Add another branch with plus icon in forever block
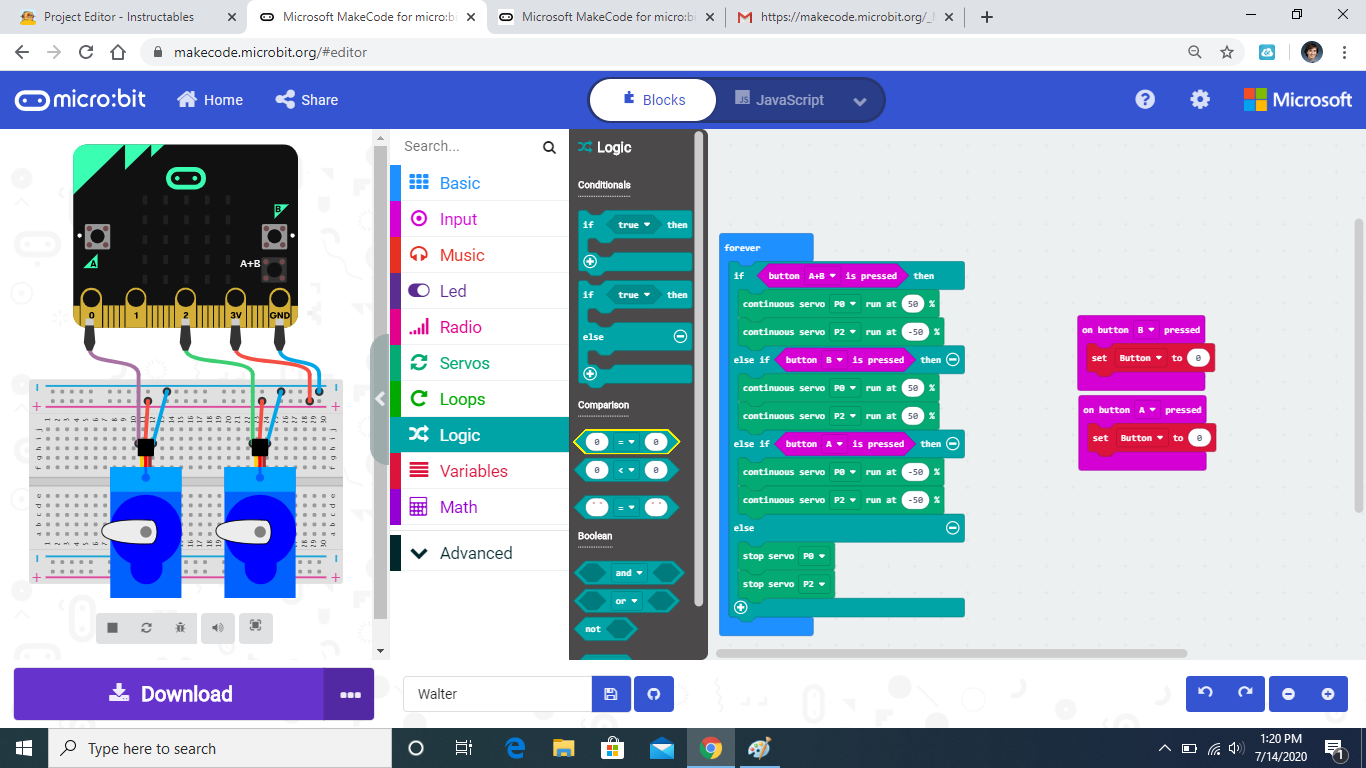 [741, 607]
